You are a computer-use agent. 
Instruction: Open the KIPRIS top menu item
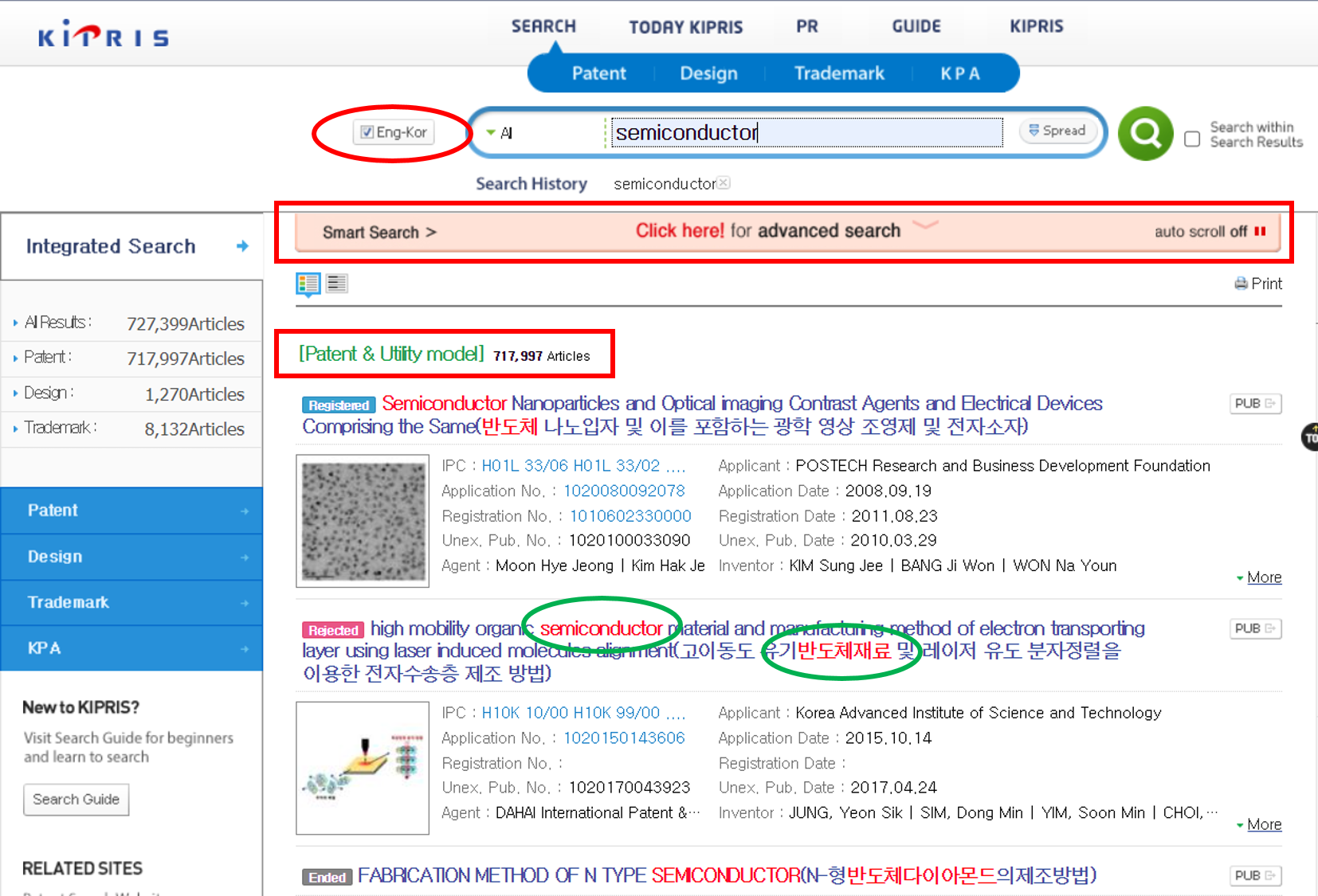point(1036,26)
